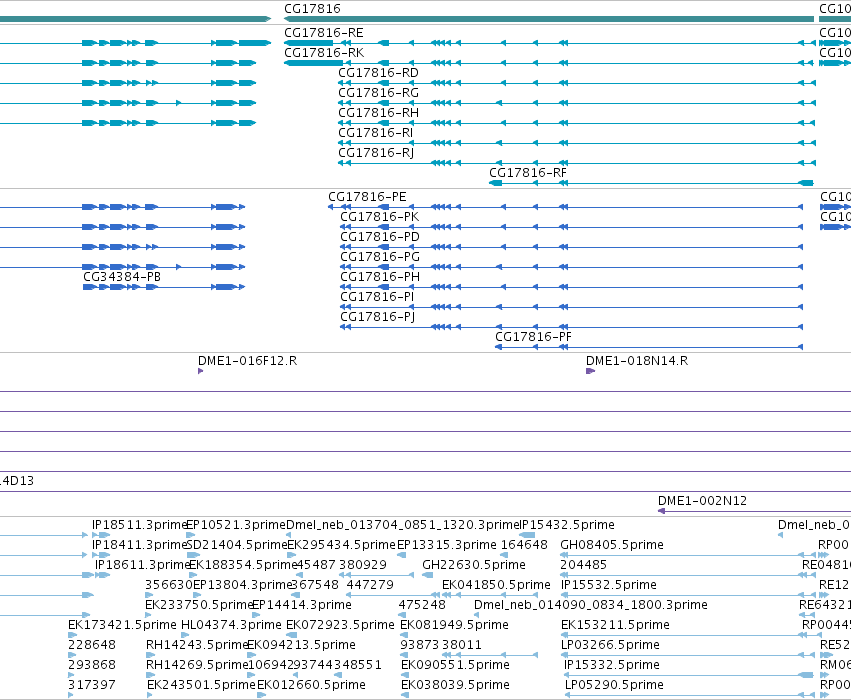Click the DME1-016F12.R purple arrow marker
Screen dimensions: 851x700
[x=200, y=371]
